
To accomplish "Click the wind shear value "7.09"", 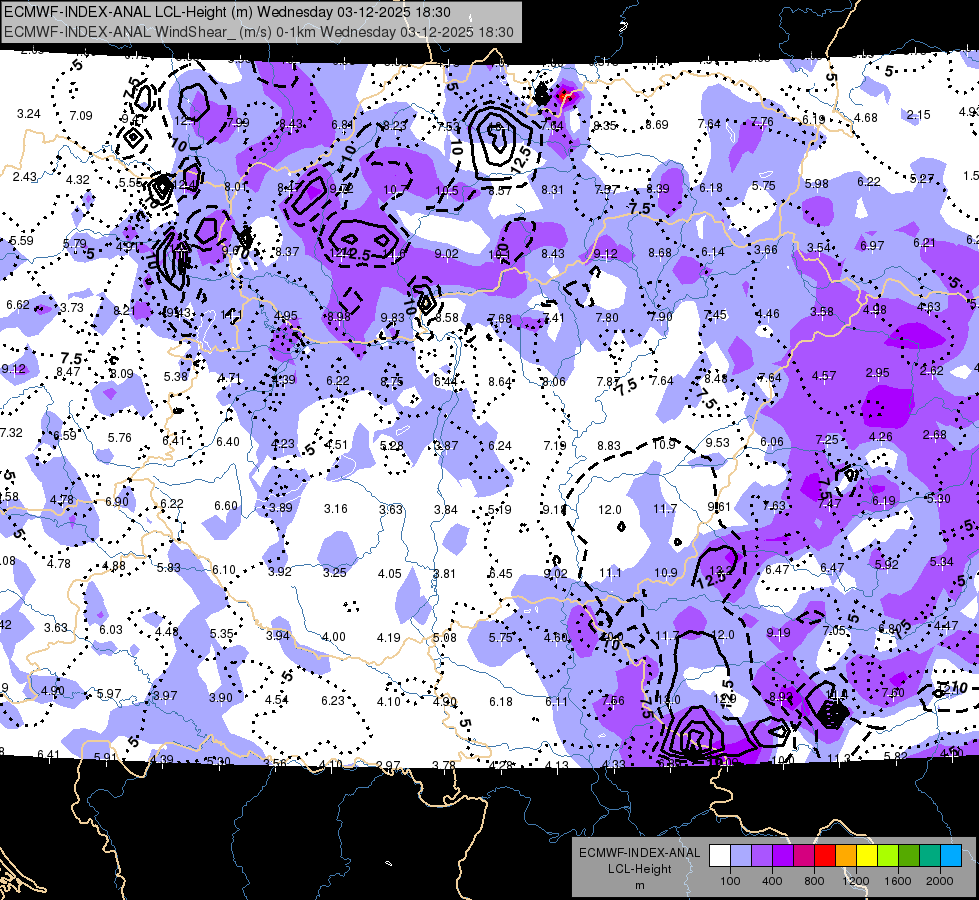I will point(81,116).
